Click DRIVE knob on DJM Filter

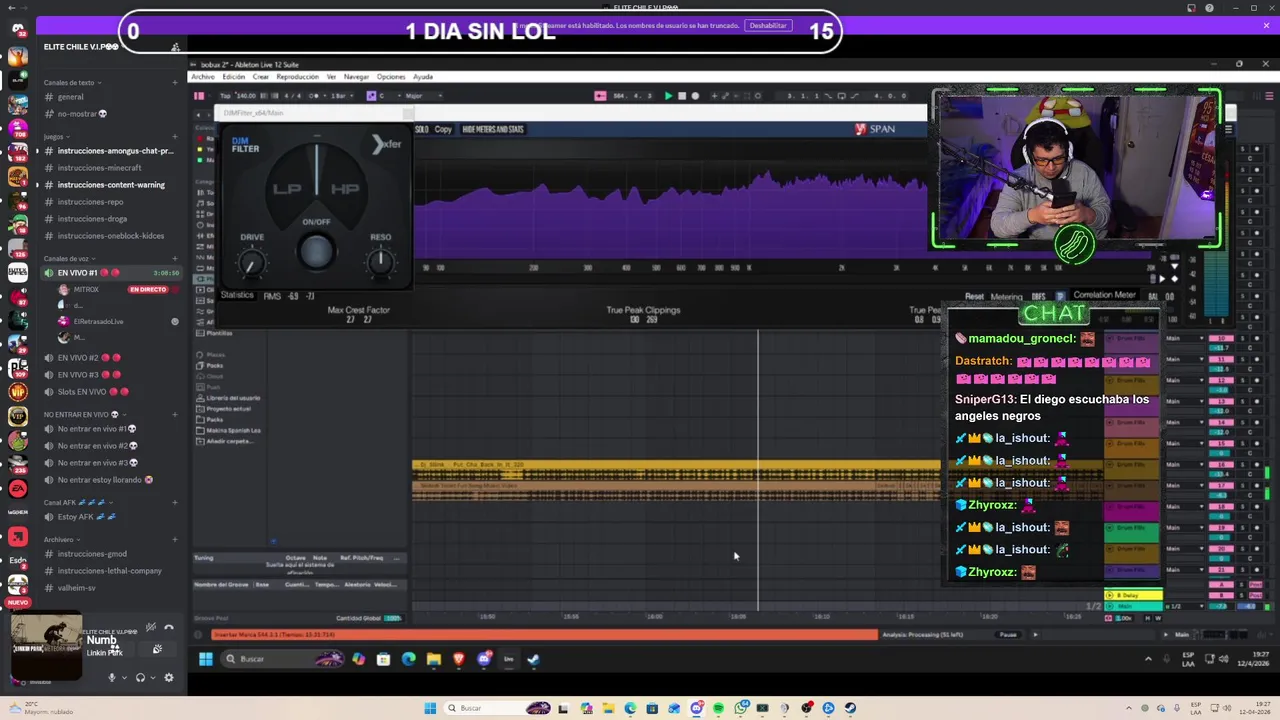(252, 263)
